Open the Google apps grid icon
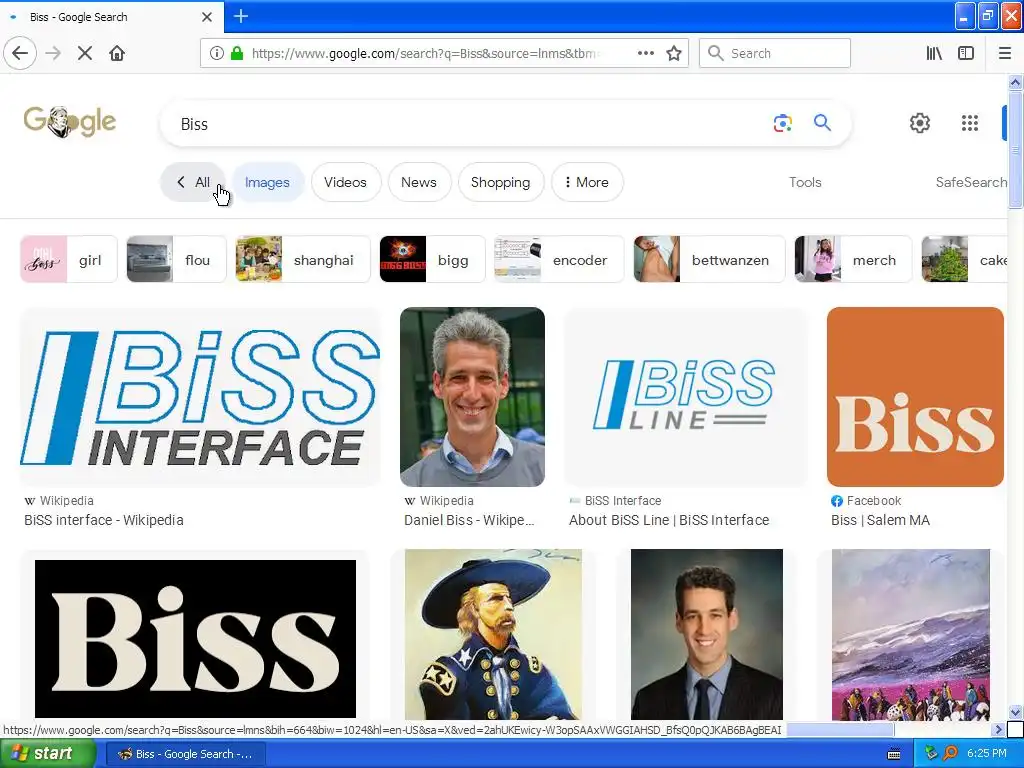This screenshot has height=768, width=1024. (970, 123)
